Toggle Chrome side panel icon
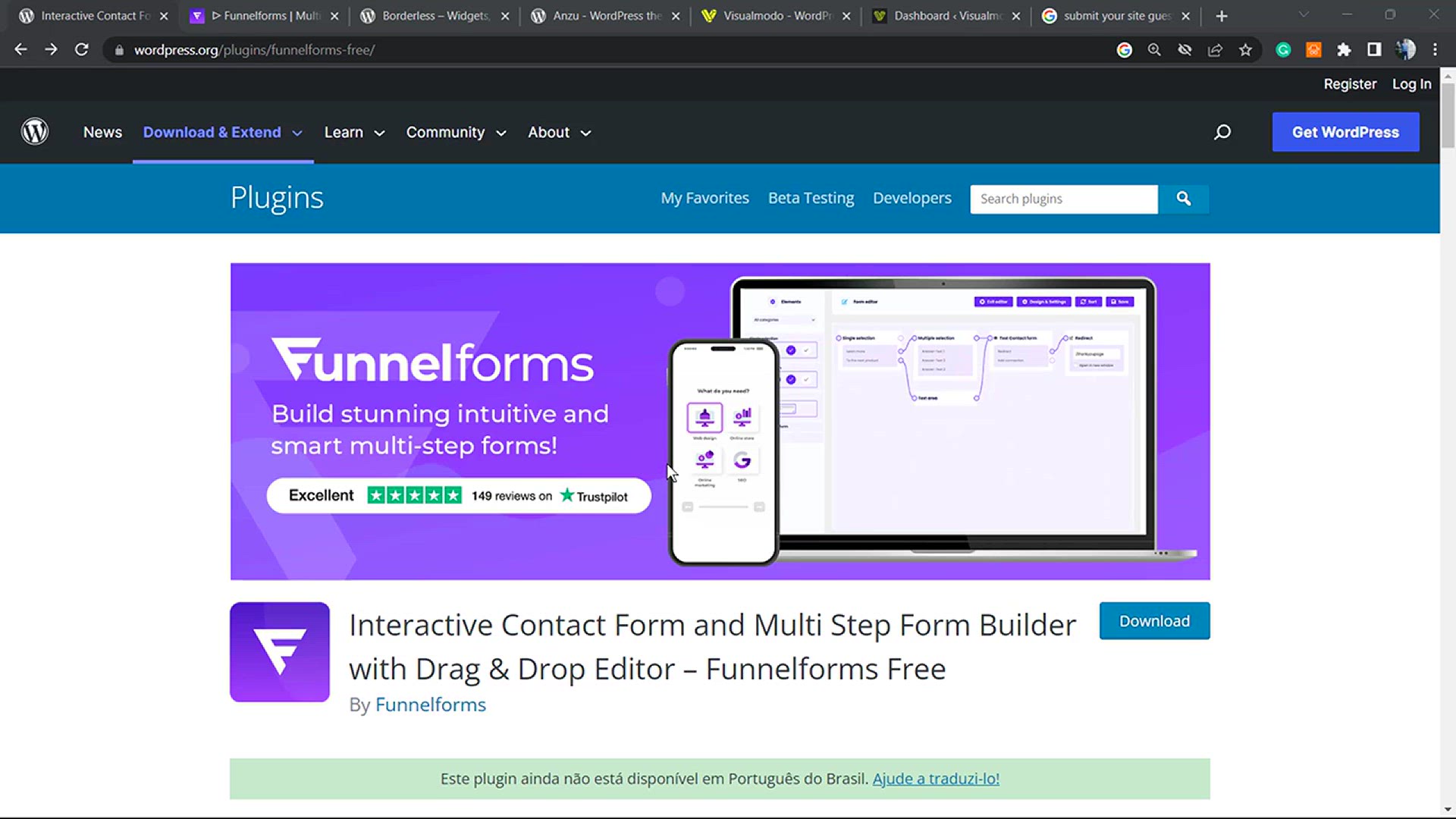The height and width of the screenshot is (819, 1456). 1374,50
